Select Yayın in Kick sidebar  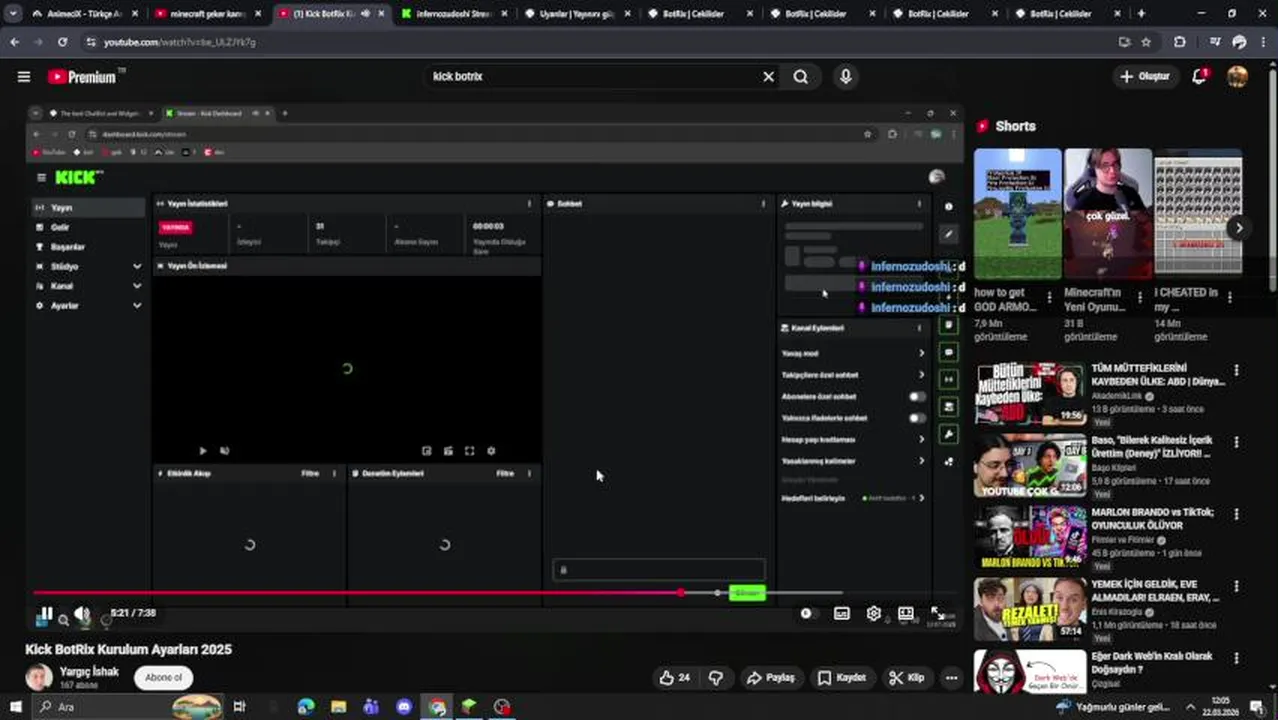tap(88, 208)
